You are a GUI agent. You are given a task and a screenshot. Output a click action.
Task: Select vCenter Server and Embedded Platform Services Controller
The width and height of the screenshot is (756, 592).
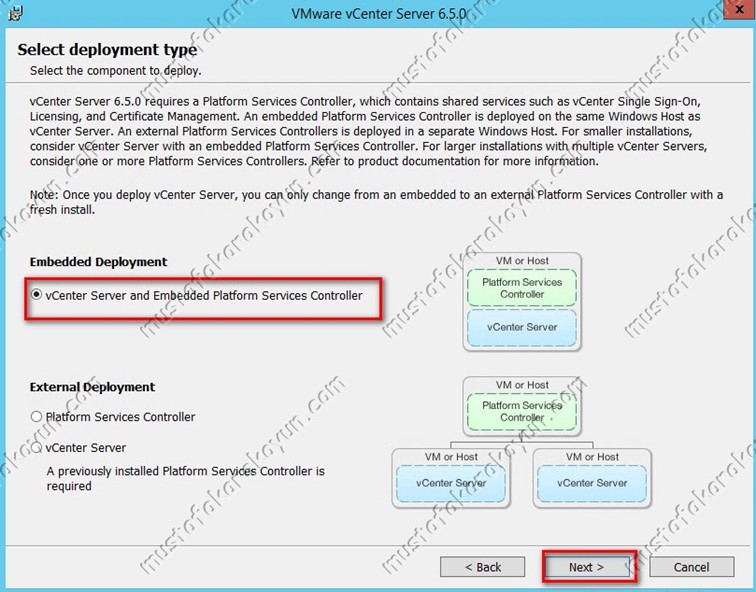tap(197, 295)
